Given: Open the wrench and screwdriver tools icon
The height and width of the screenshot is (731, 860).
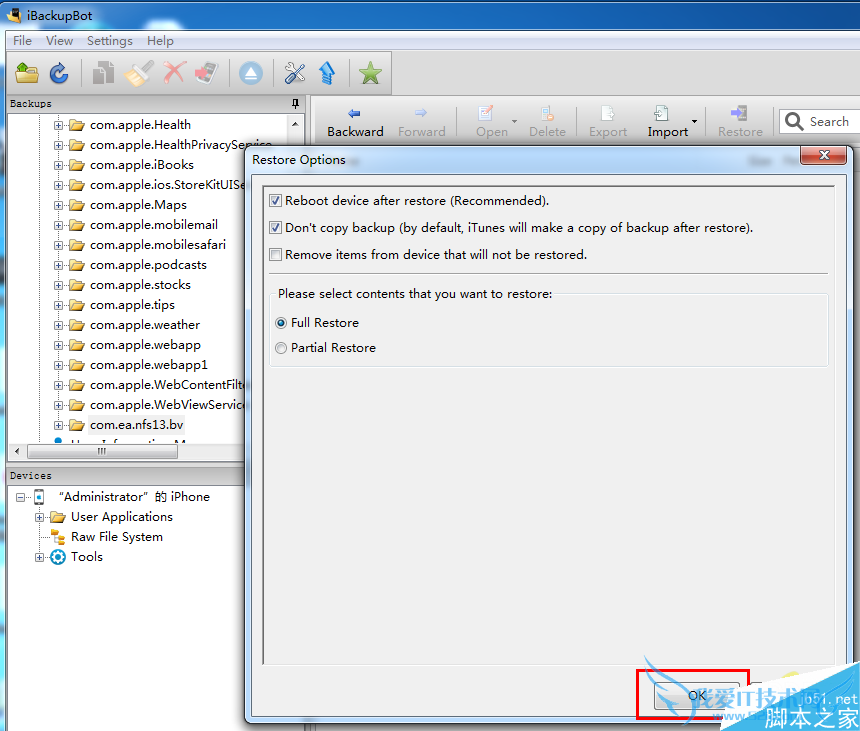Looking at the screenshot, I should tap(295, 73).
